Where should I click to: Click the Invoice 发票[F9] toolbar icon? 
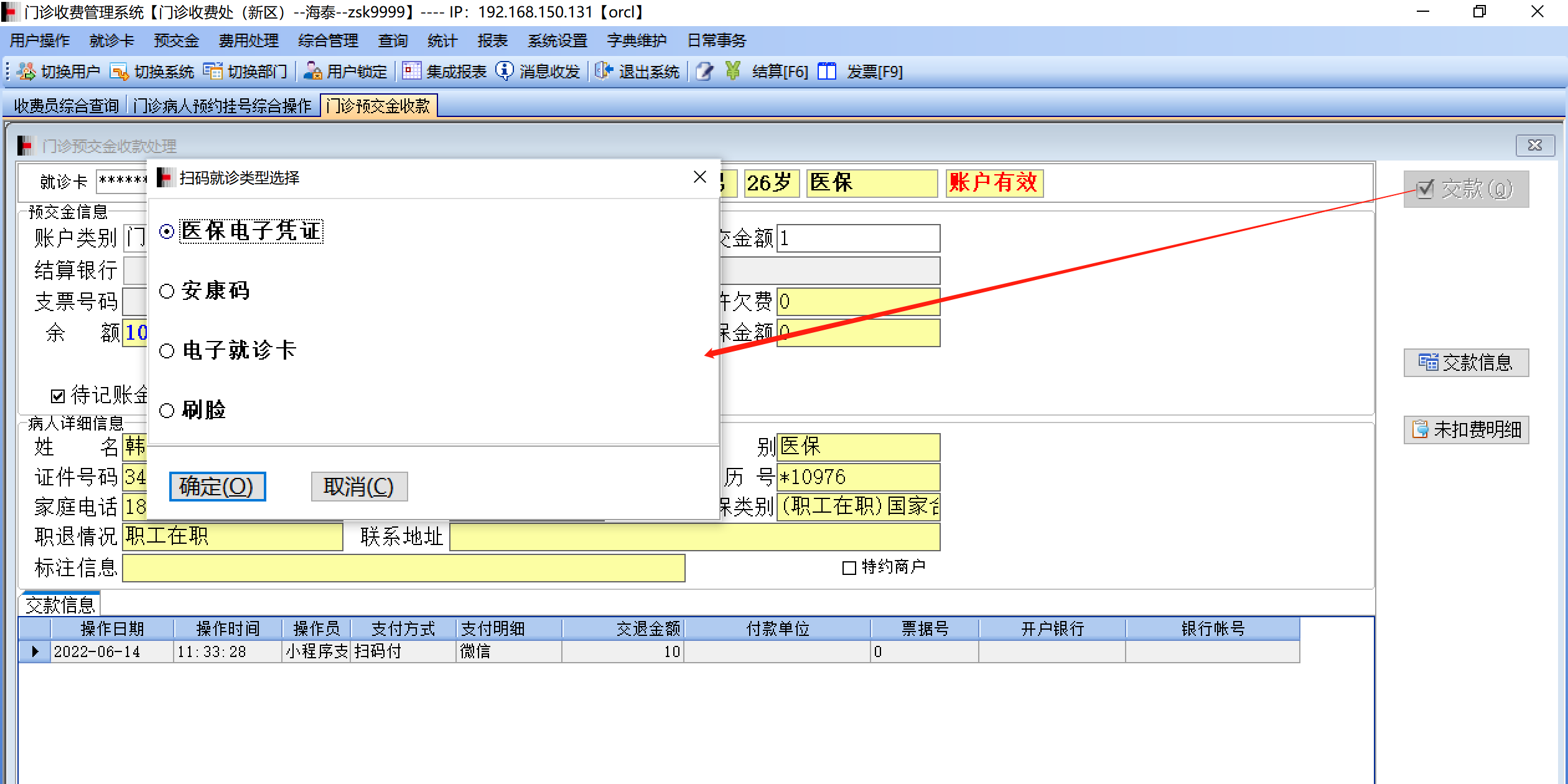point(827,72)
